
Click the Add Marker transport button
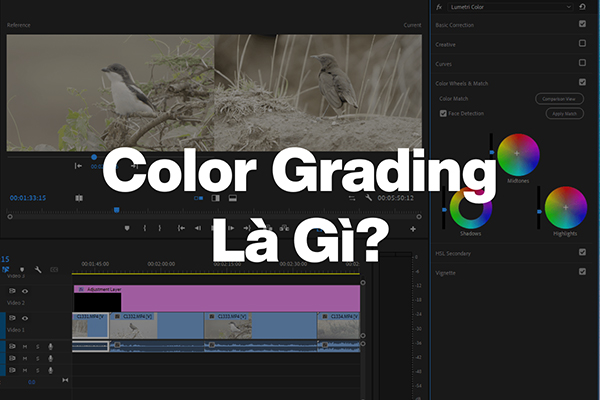pos(127,228)
